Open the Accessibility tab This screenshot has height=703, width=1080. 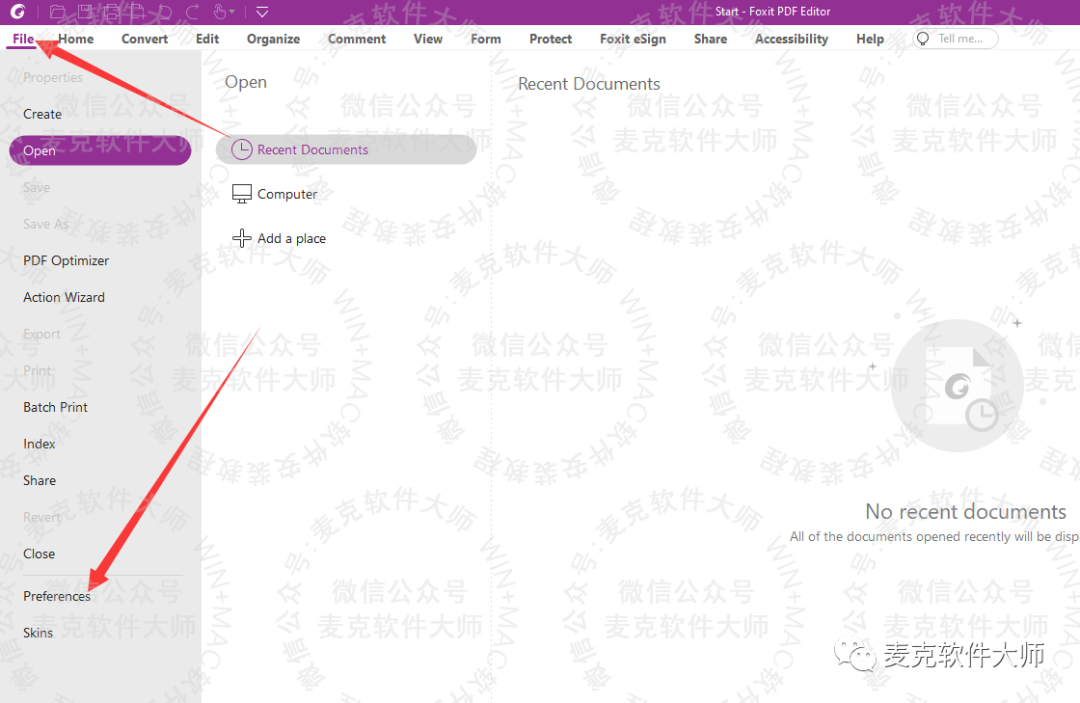tap(791, 39)
